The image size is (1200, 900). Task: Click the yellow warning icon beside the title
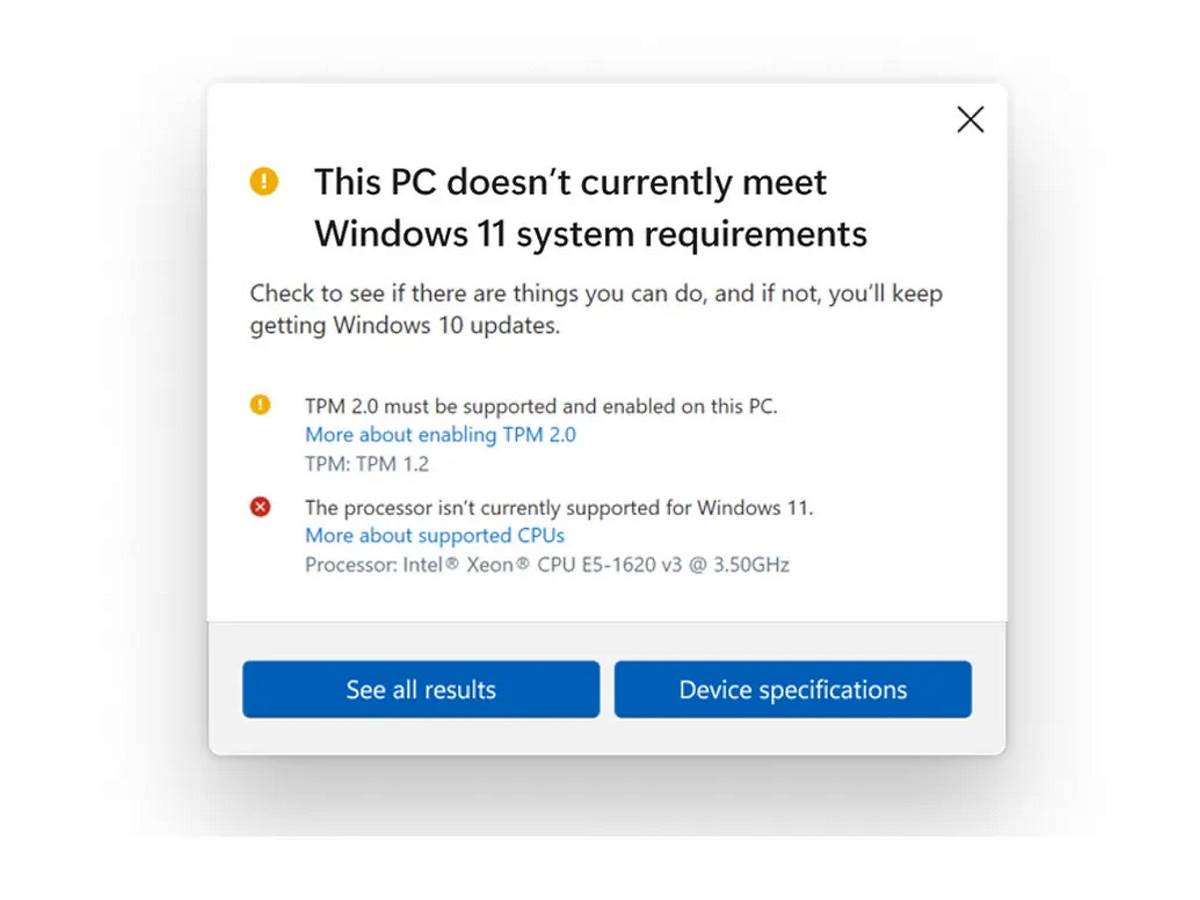point(264,181)
